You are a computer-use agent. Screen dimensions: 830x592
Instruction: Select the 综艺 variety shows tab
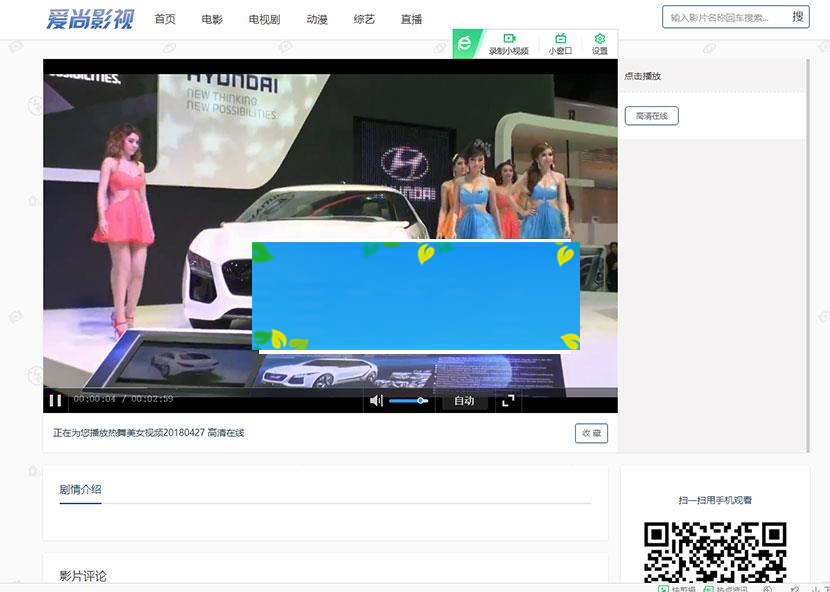[363, 18]
